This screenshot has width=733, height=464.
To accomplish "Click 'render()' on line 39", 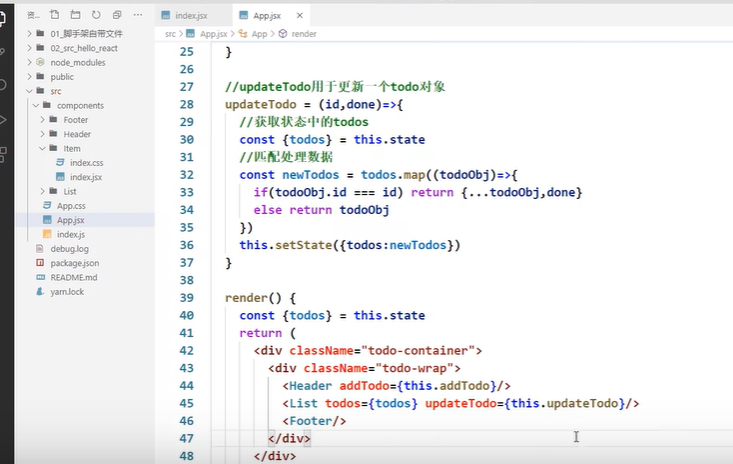I will [253, 298].
